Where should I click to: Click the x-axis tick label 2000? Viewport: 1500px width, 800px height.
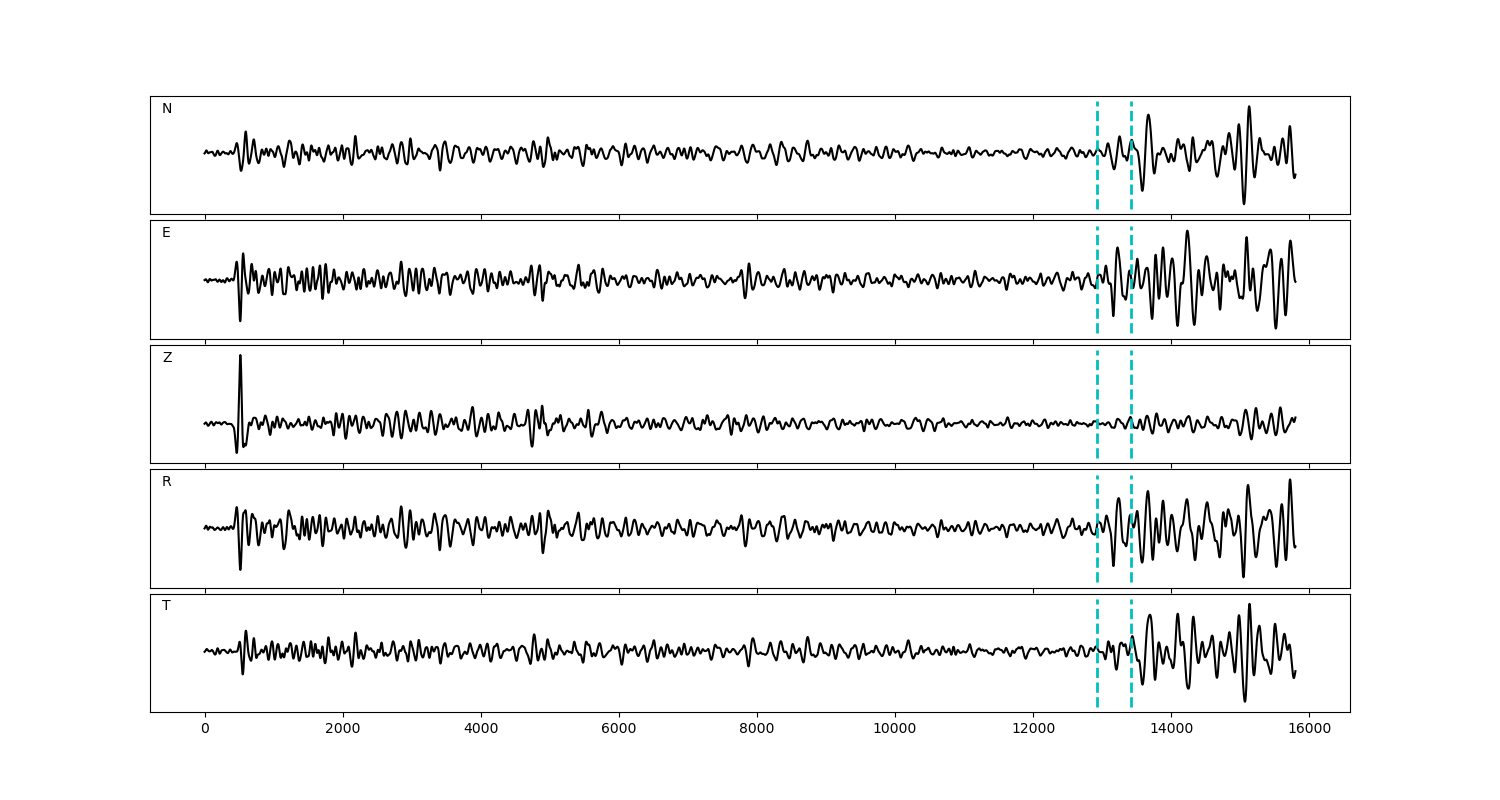tap(343, 729)
